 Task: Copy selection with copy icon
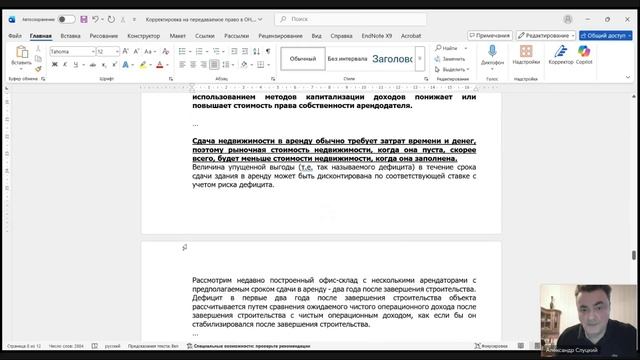coord(38,59)
